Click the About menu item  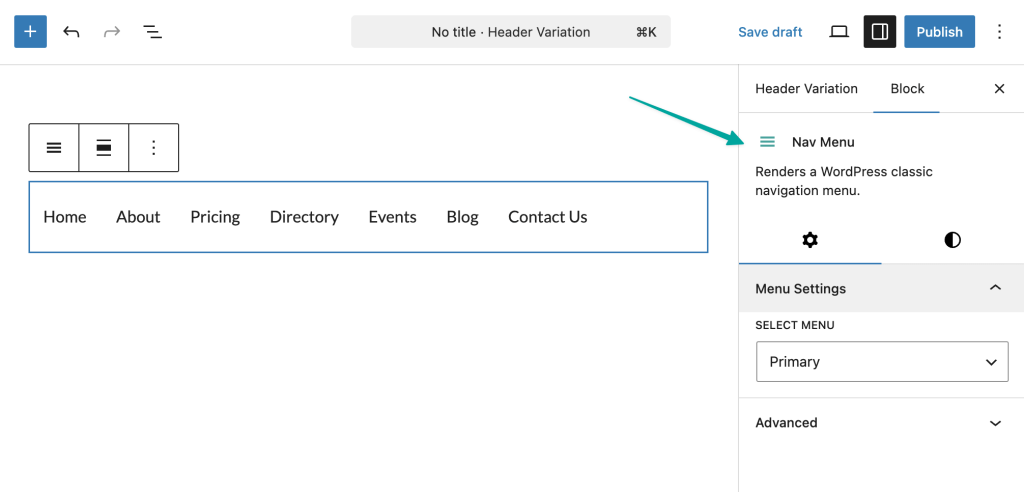(138, 217)
